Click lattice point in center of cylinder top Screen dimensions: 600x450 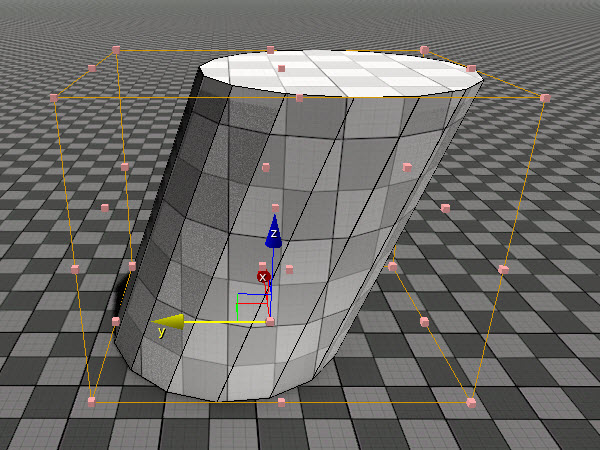282,68
